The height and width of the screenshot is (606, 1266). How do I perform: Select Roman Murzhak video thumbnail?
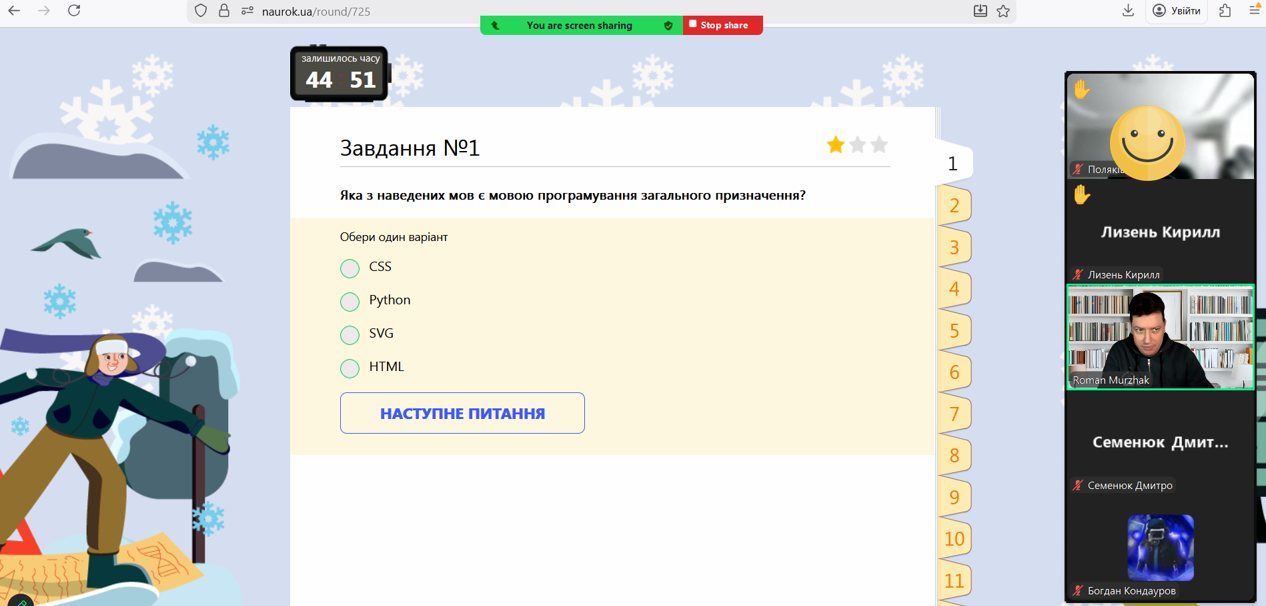[1160, 337]
